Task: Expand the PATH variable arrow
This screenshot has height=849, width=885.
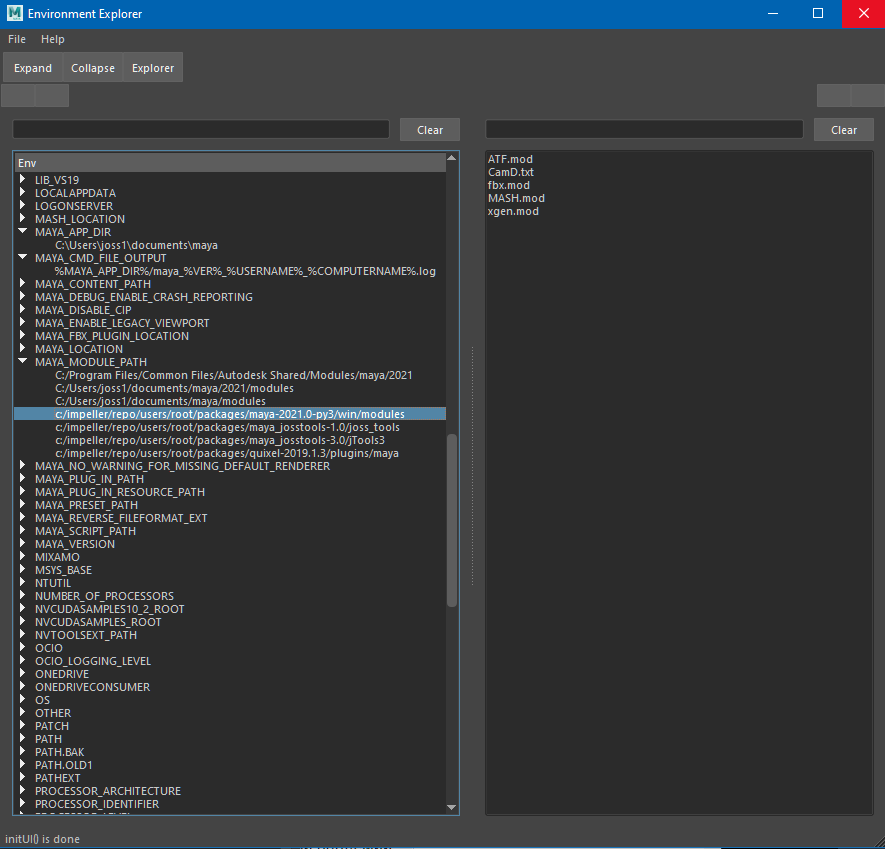Action: pos(22,739)
